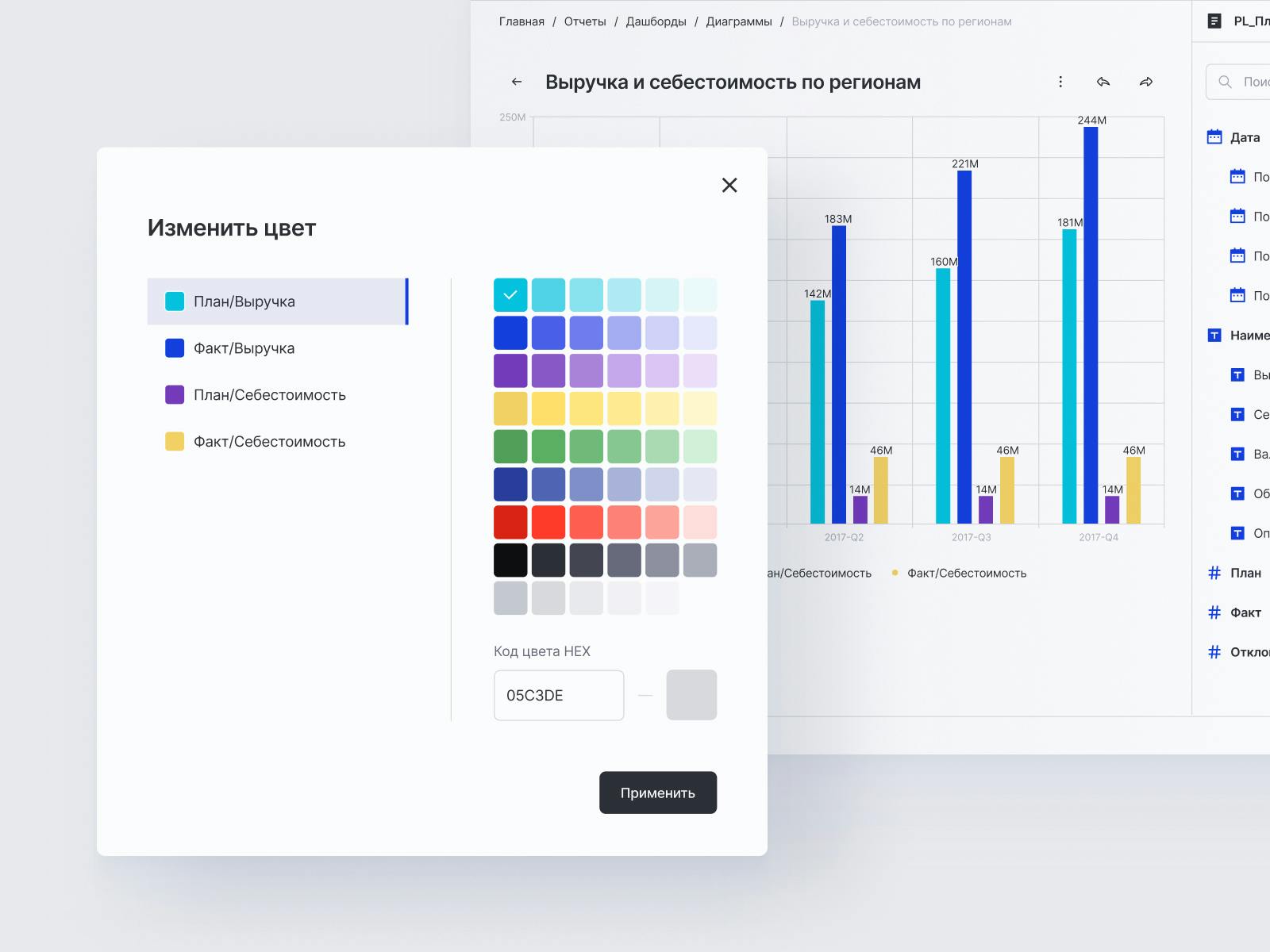Click the undo arrow icon in chart header
The image size is (1270, 952).
1103,82
